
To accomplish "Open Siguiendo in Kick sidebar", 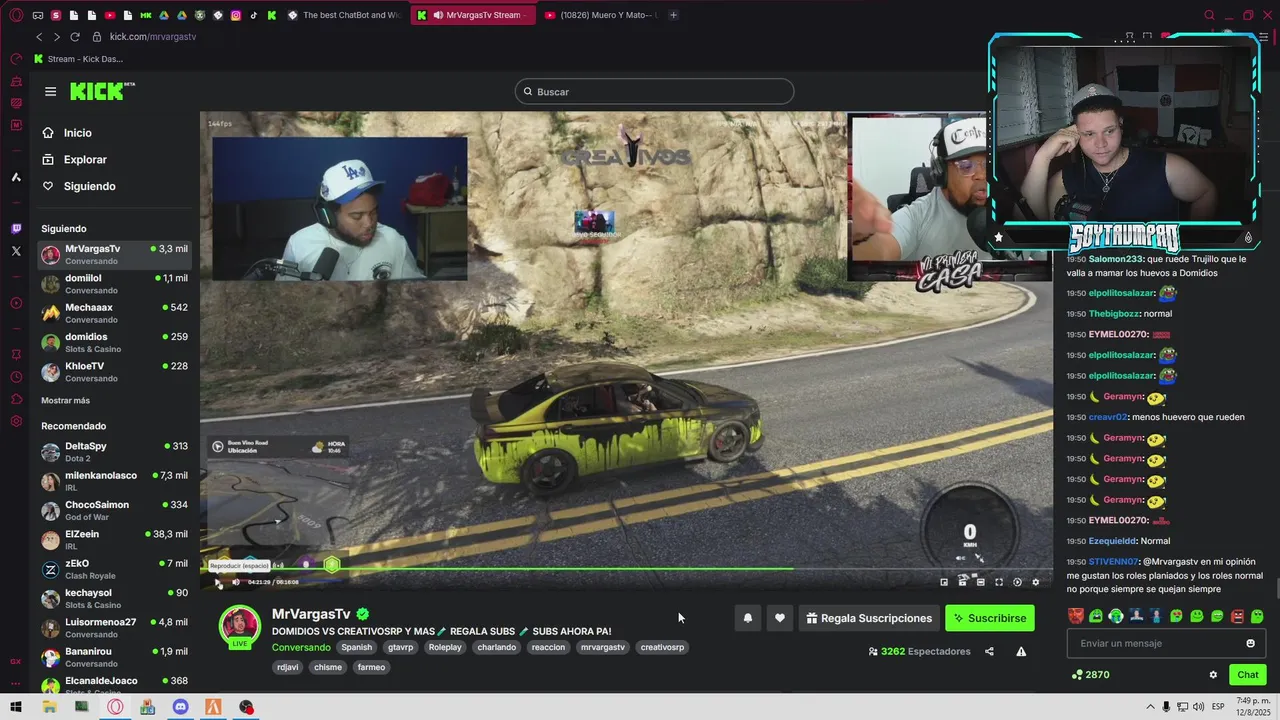I will coord(80,186).
